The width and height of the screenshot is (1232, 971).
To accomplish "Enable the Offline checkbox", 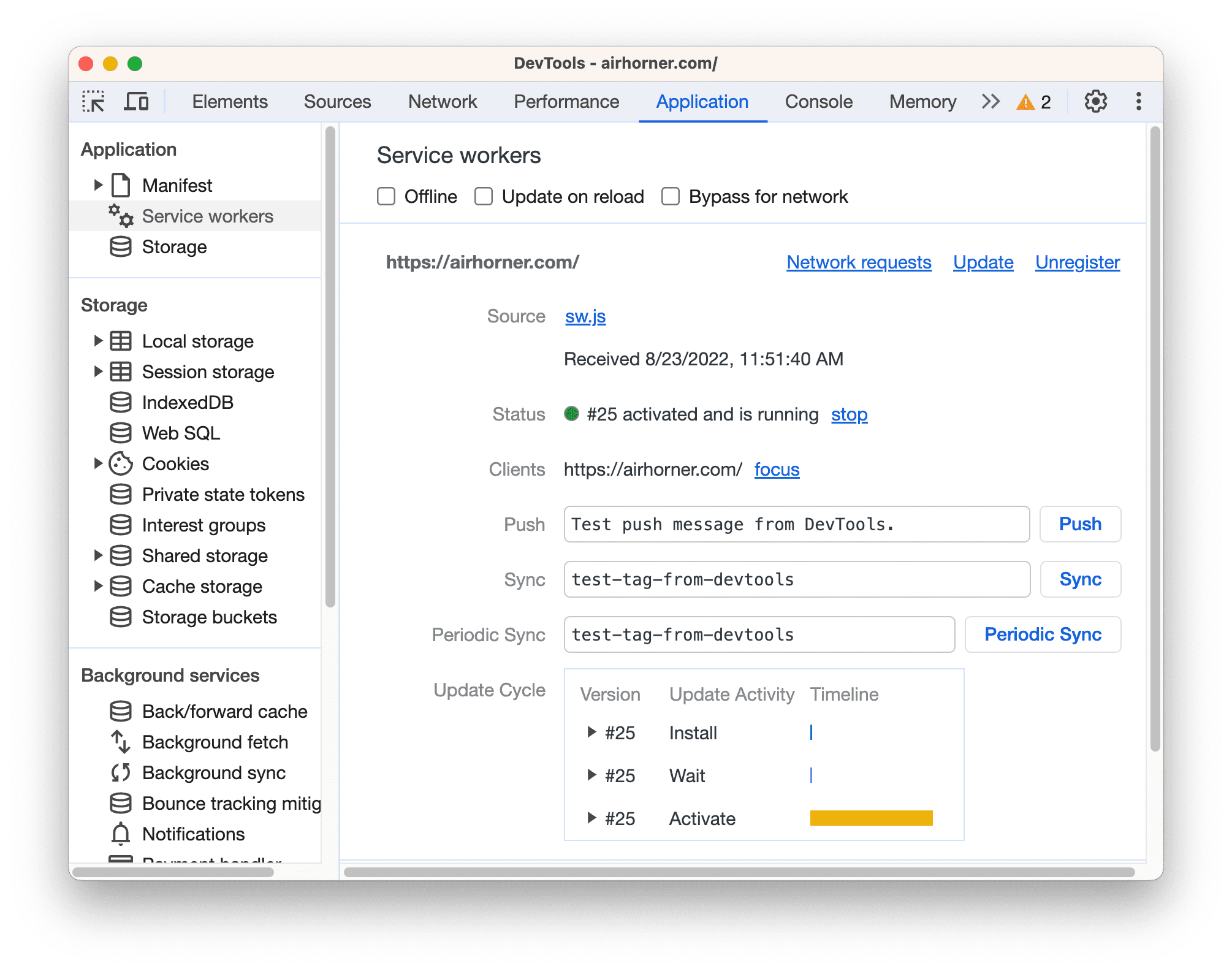I will 383,196.
